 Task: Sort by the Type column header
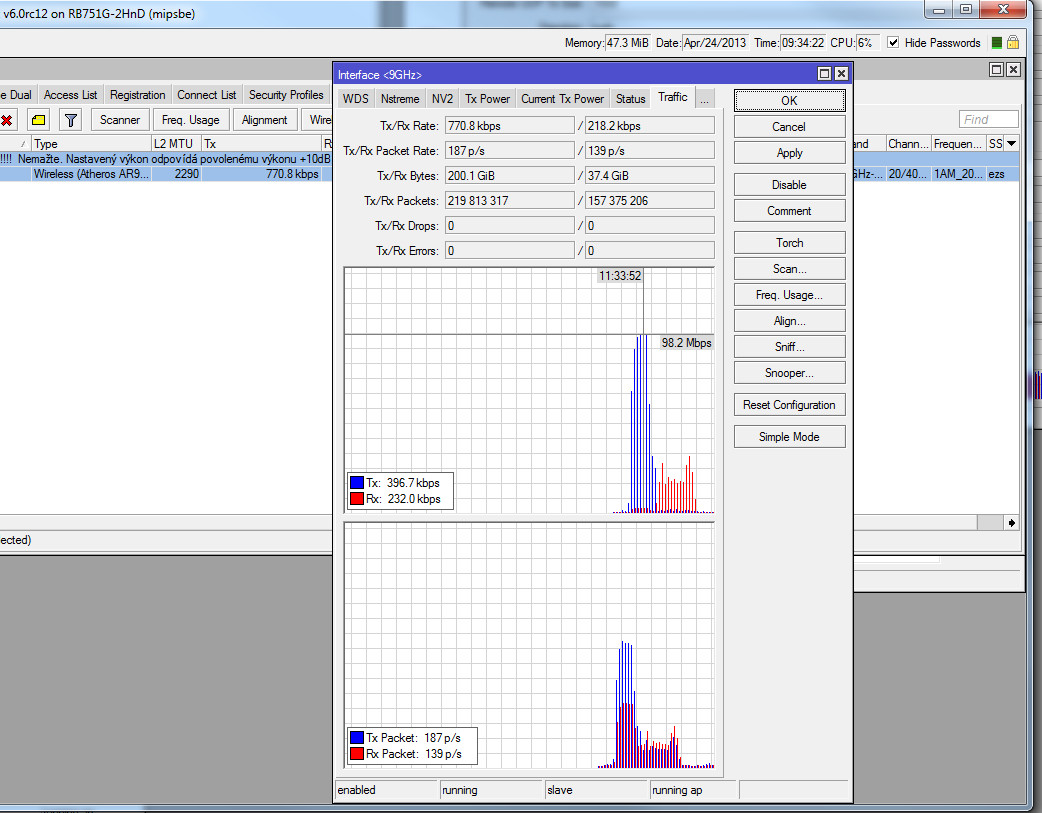(91, 144)
